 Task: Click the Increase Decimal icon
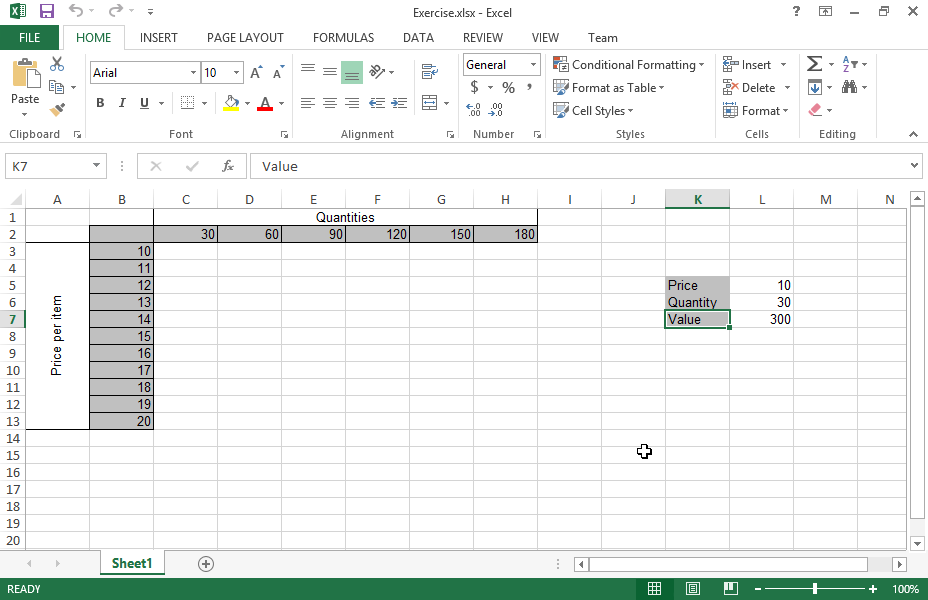pos(473,110)
